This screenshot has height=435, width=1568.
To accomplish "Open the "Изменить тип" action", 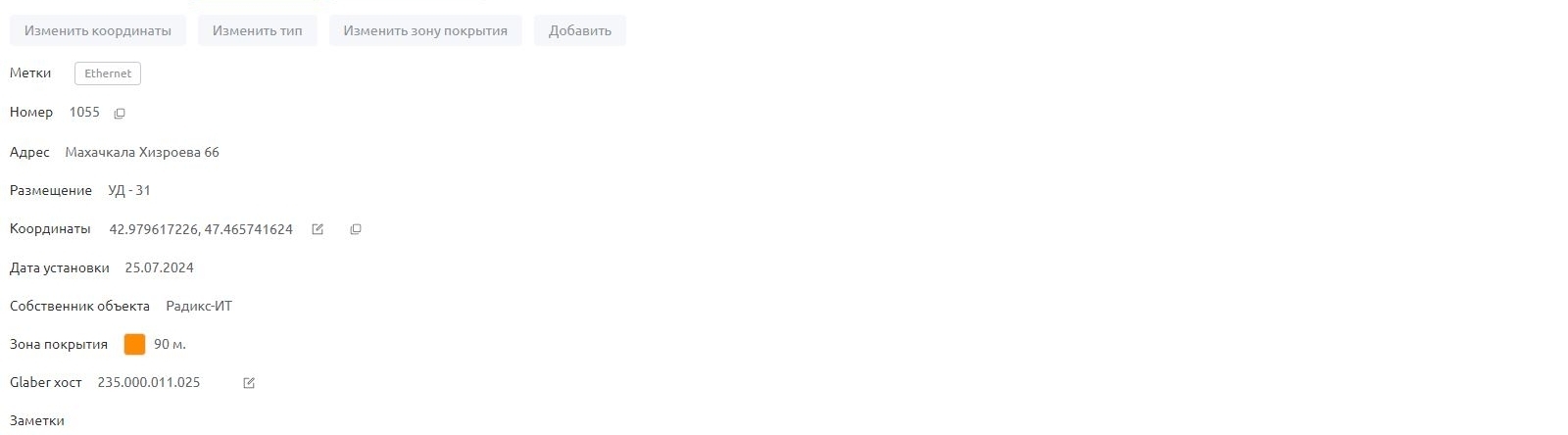I will [258, 30].
